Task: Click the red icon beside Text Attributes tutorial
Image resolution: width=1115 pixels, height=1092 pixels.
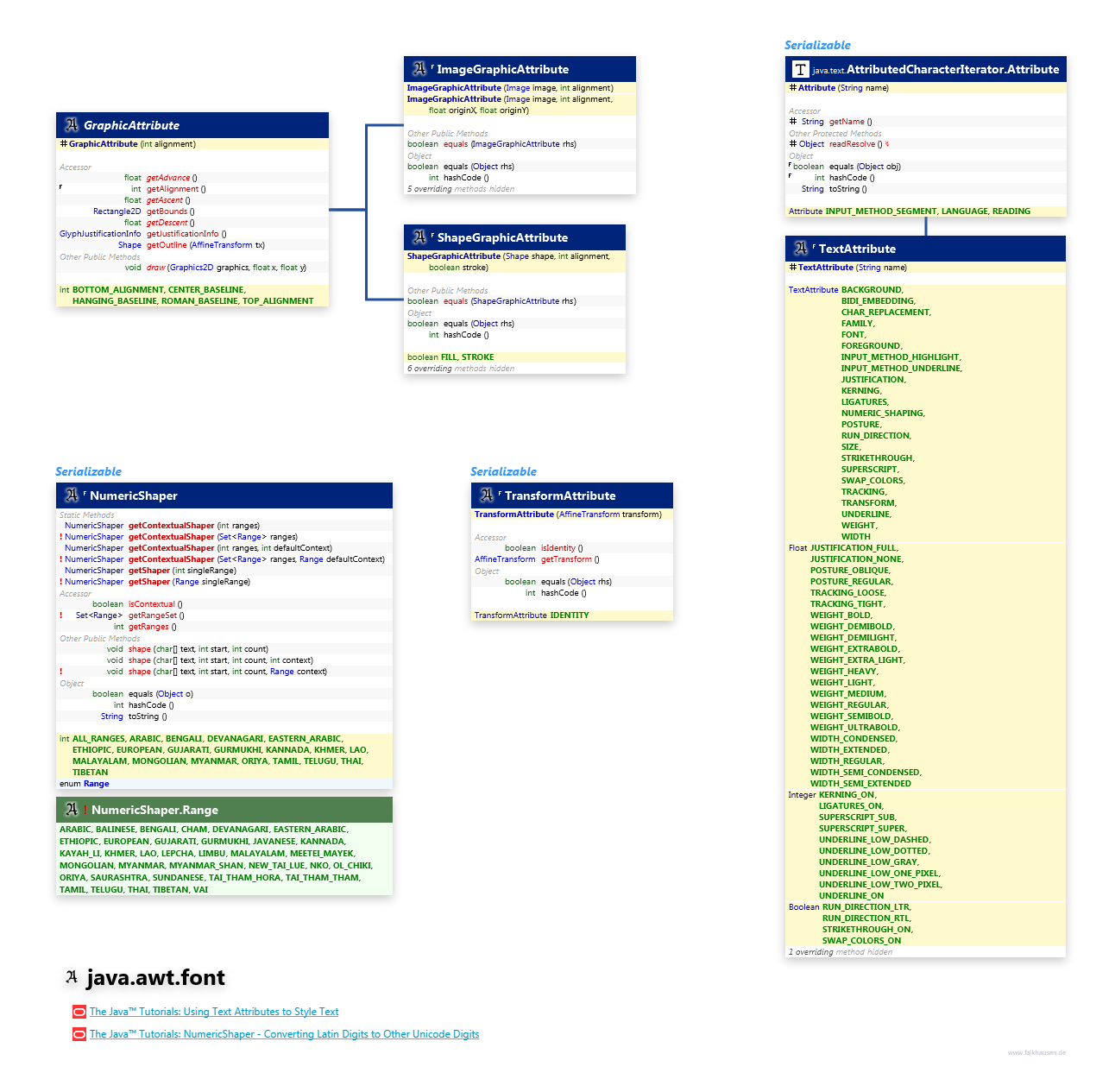Action: point(79,1012)
